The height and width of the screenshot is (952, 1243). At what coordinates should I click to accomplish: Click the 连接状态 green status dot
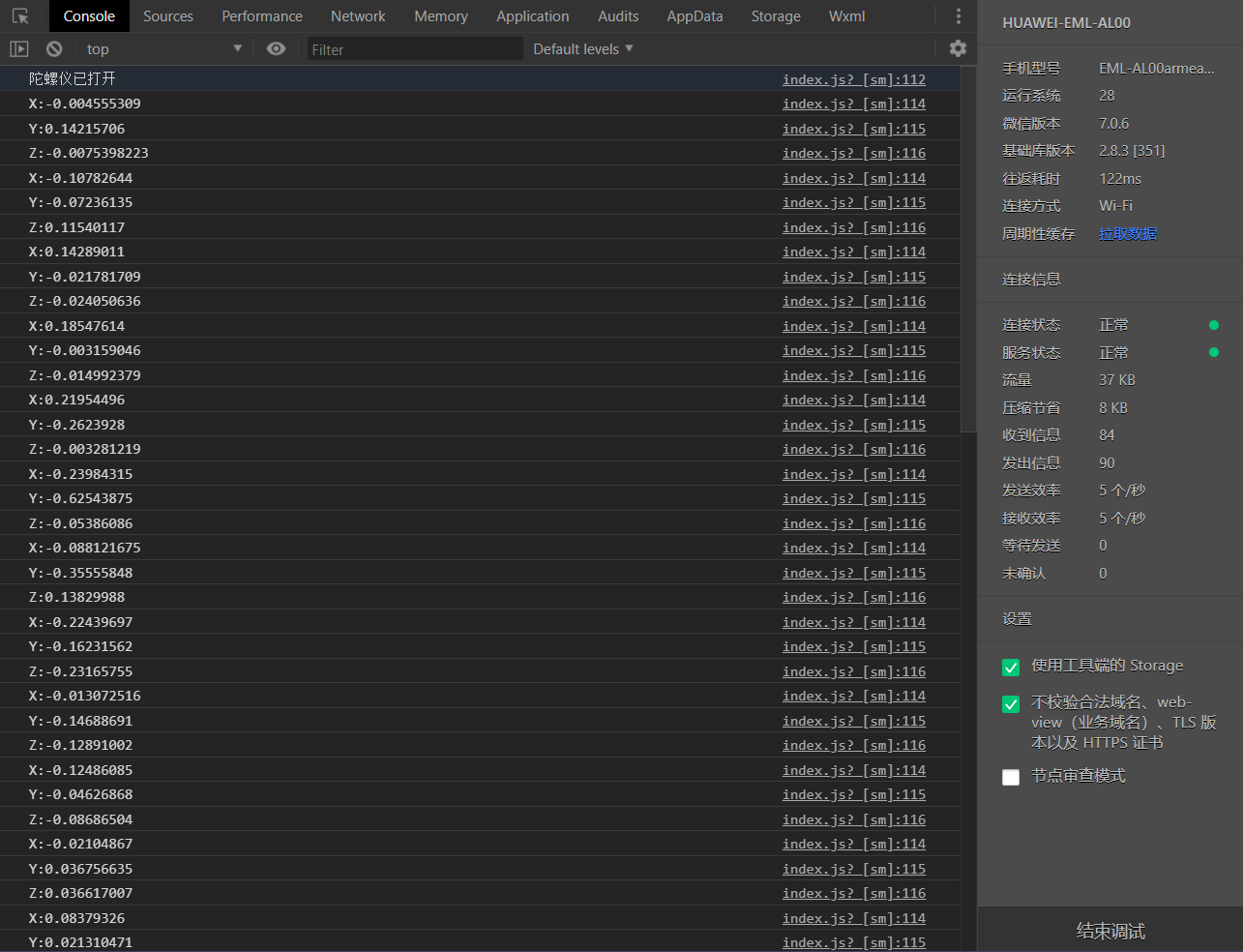pyautogui.click(x=1214, y=325)
